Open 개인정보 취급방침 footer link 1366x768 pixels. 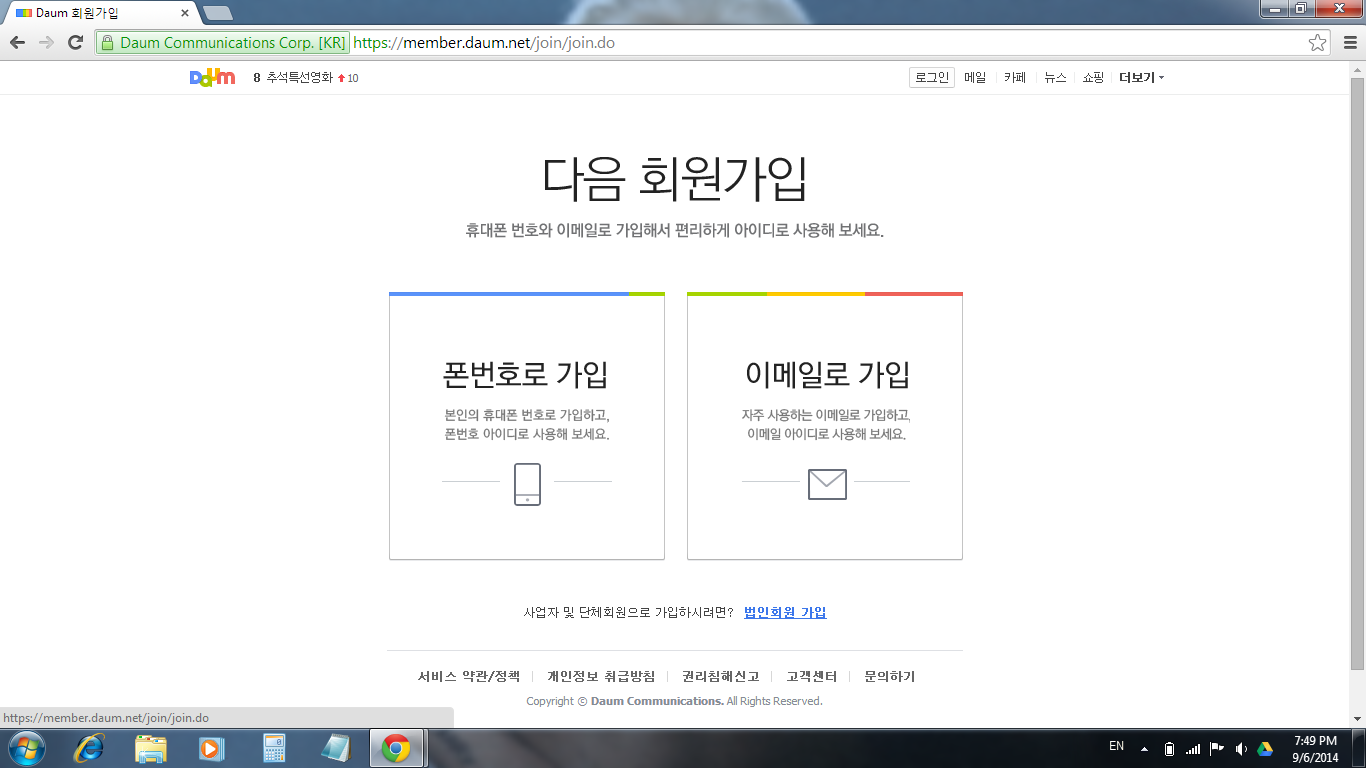point(601,677)
